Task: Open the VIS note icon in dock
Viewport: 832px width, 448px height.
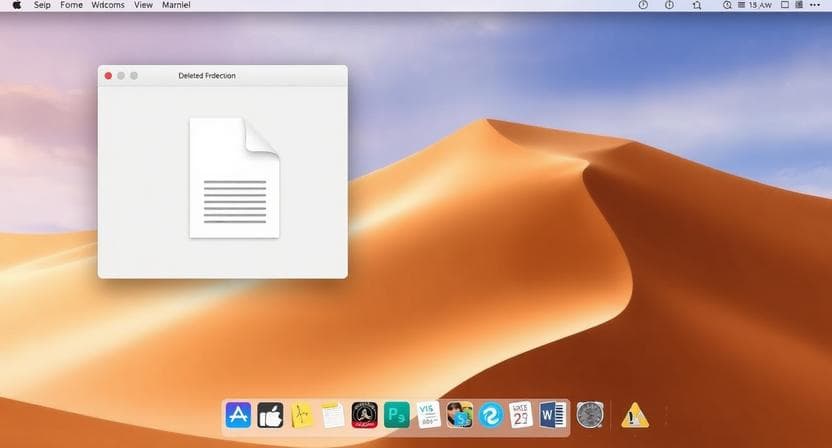Action: (428, 415)
